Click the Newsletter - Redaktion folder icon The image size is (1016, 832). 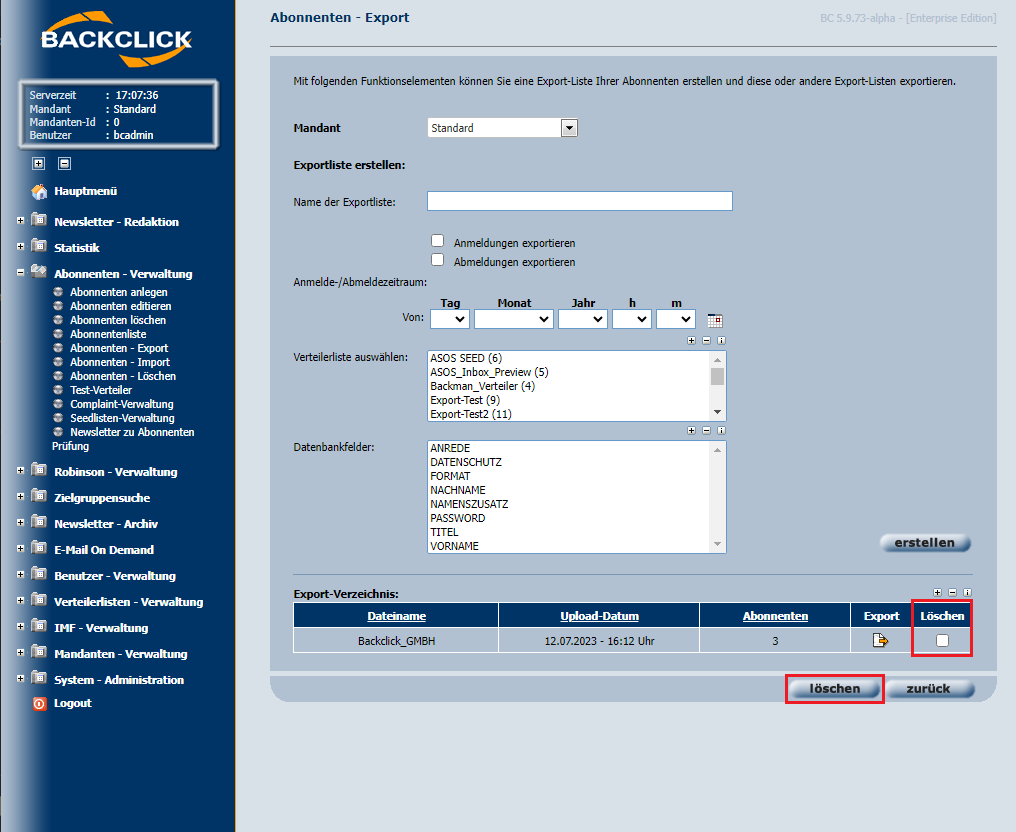point(39,220)
